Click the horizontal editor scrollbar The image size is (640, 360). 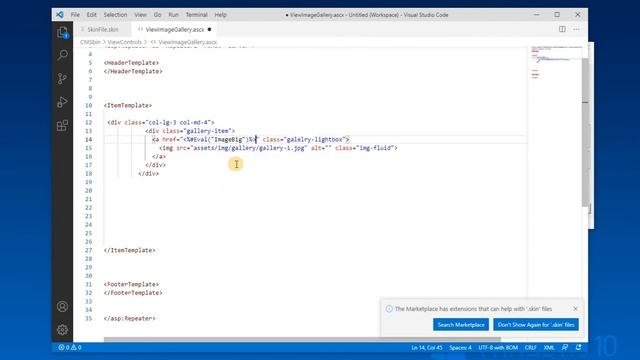[302, 339]
